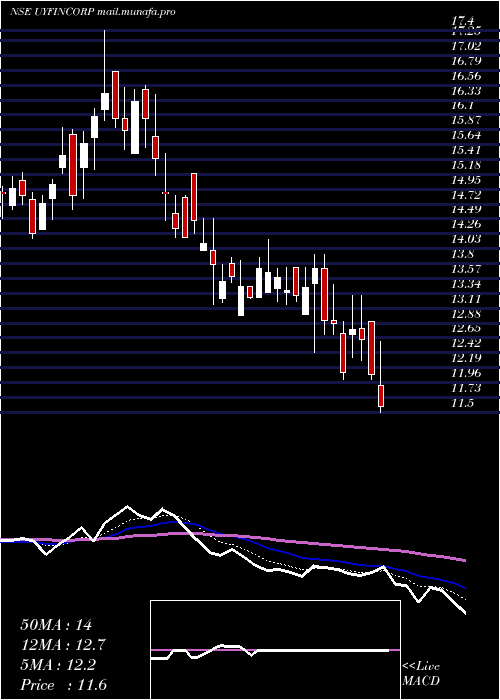Viewport: 500px width, 700px height.
Task: Click the tallest white candle wick near 17.4
Action: [105, 62]
